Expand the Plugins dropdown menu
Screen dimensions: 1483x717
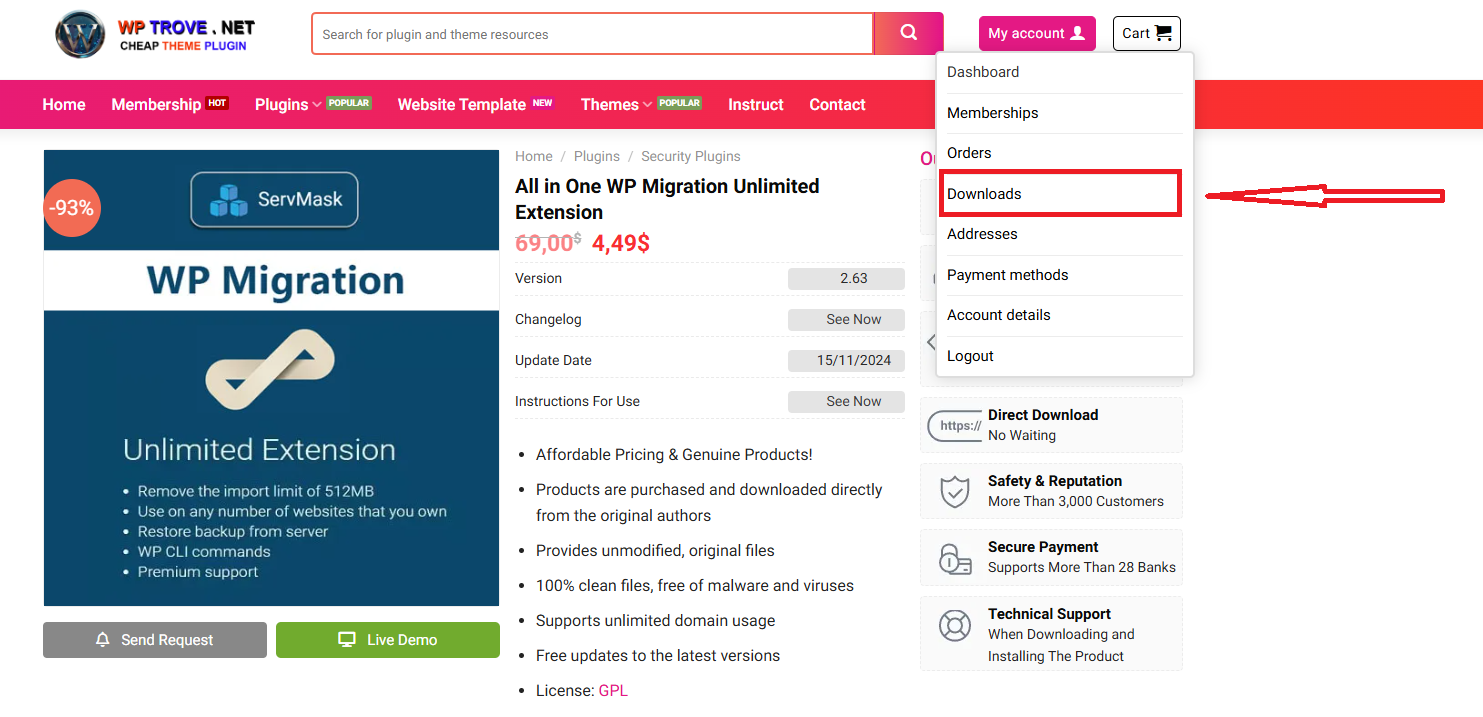288,105
